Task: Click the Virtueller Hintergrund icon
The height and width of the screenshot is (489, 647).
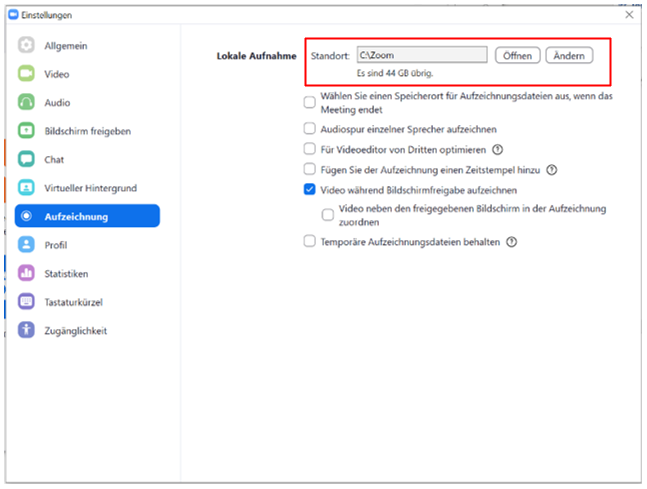Action: (26, 187)
